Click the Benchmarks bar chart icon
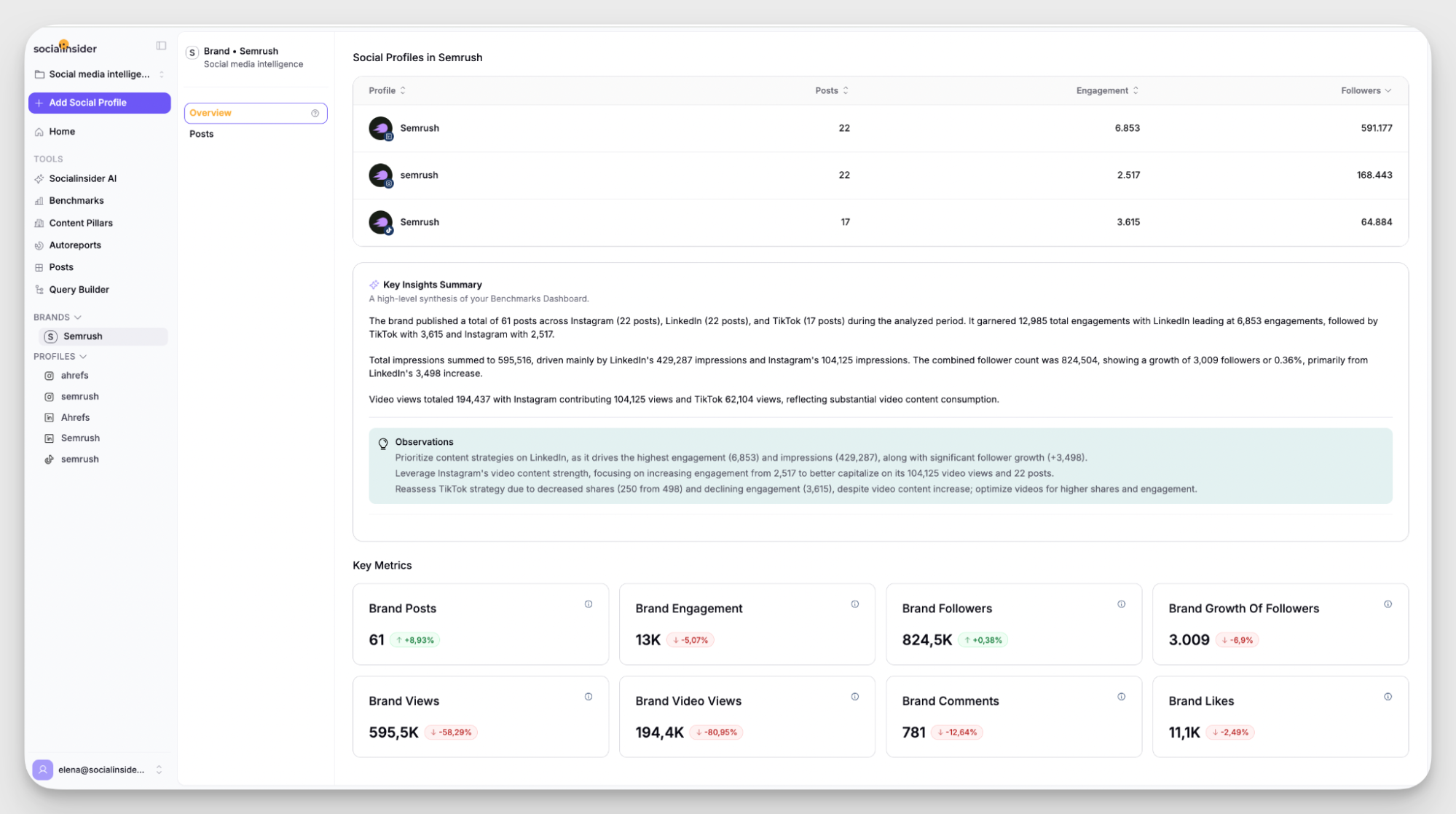The height and width of the screenshot is (814, 1456). tap(39, 201)
